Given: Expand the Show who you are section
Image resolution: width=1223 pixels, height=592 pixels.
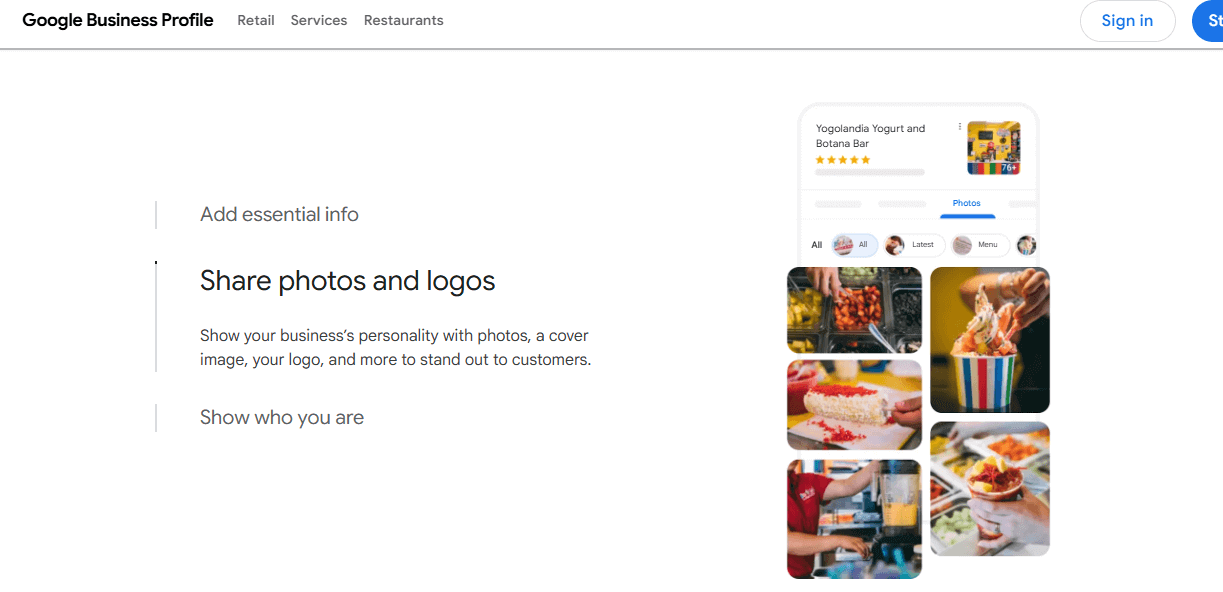Looking at the screenshot, I should pos(281,417).
